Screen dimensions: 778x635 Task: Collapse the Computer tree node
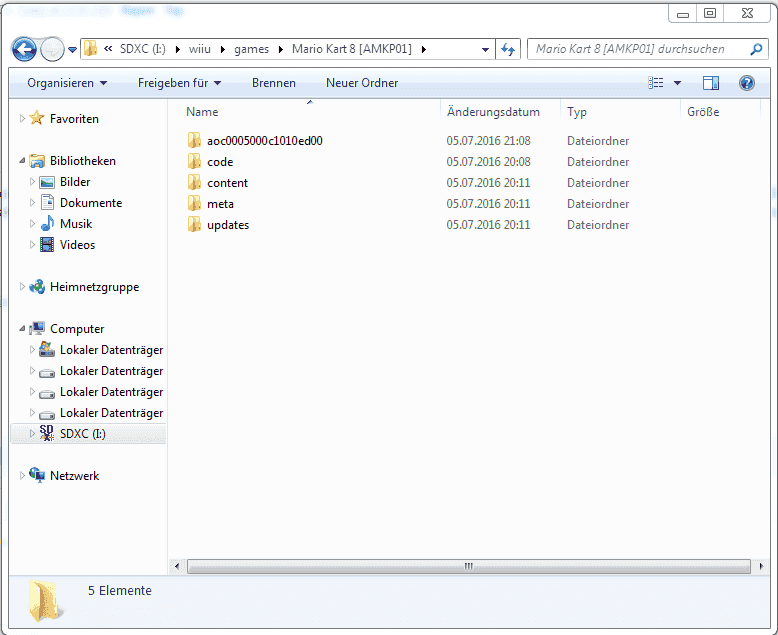tap(22, 328)
